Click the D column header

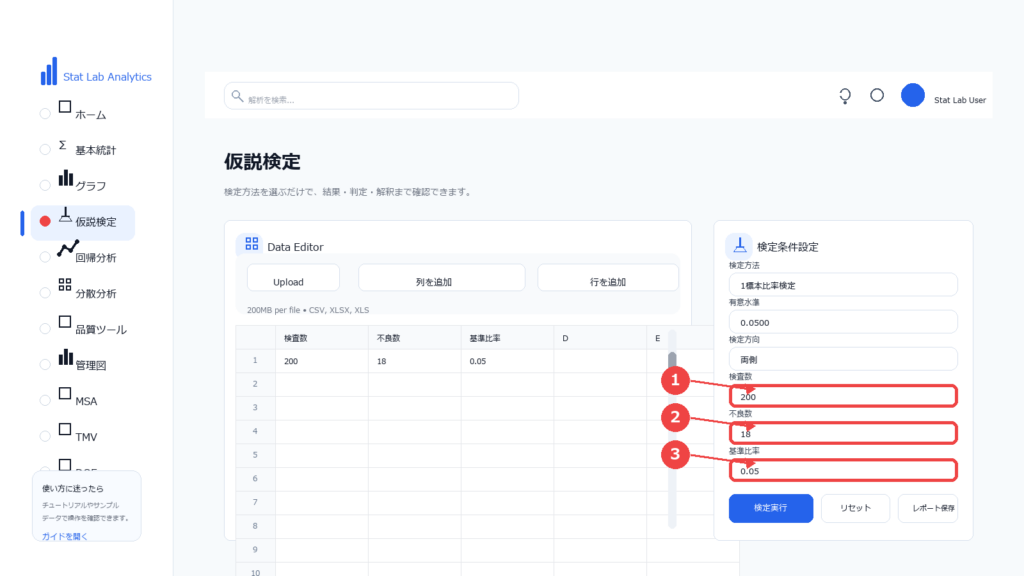(600, 338)
